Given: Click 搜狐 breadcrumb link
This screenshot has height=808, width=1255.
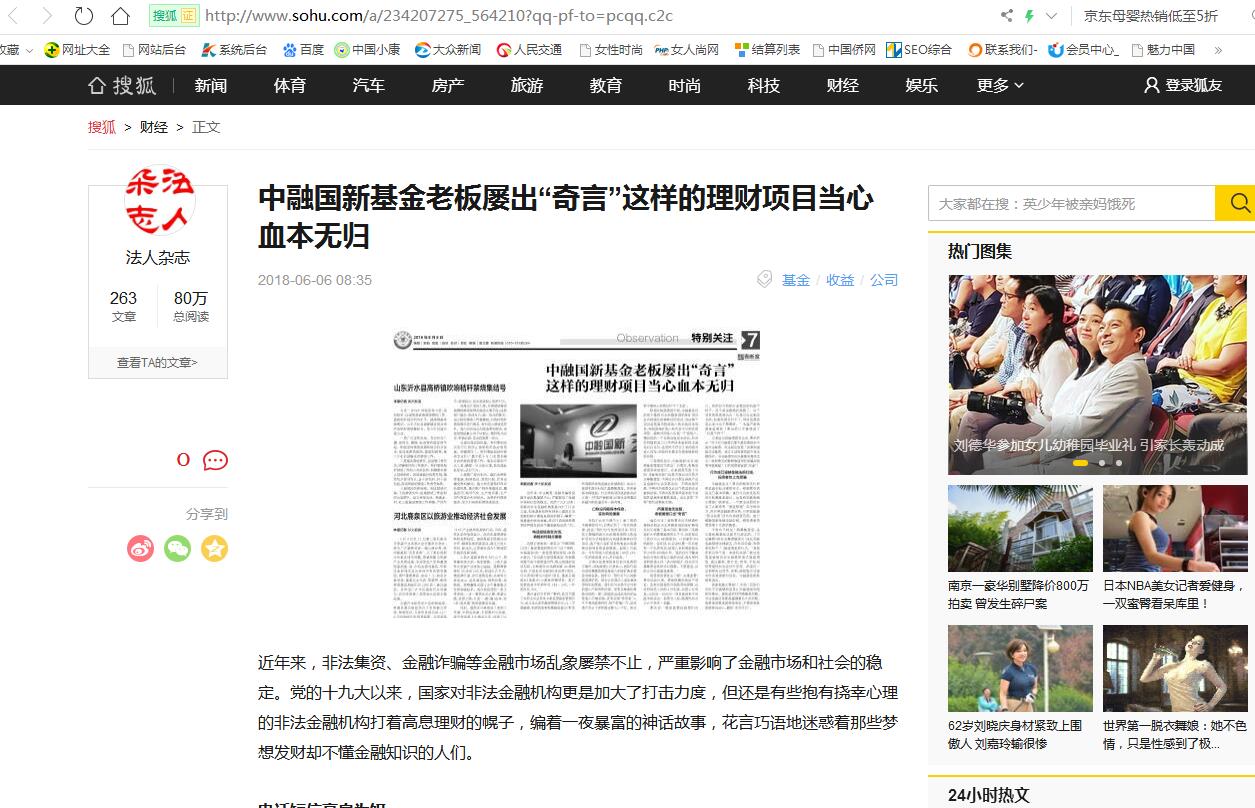Looking at the screenshot, I should (102, 127).
